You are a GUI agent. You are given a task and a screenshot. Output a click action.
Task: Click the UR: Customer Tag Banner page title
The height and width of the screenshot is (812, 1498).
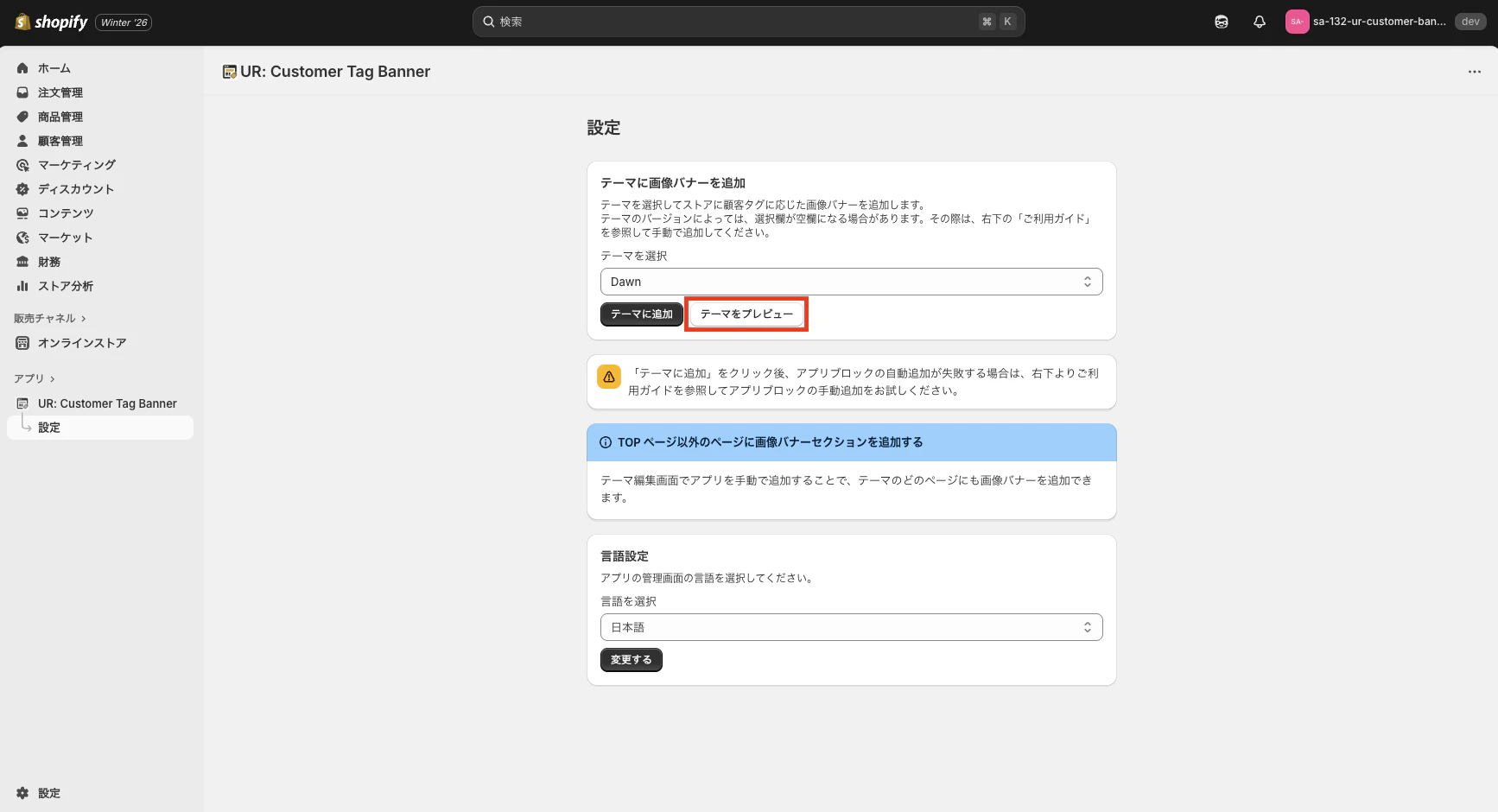click(335, 72)
